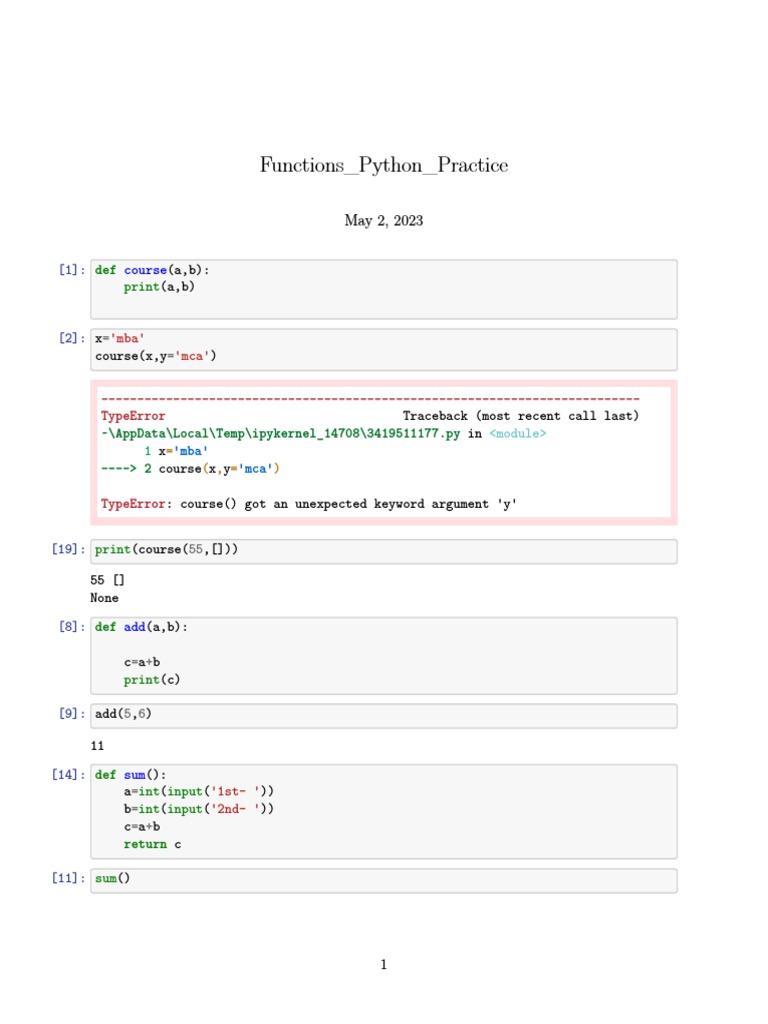Click the print(course(55,[])) code cell
Image resolution: width=768 pixels, height=1024 pixels.
click(x=383, y=551)
